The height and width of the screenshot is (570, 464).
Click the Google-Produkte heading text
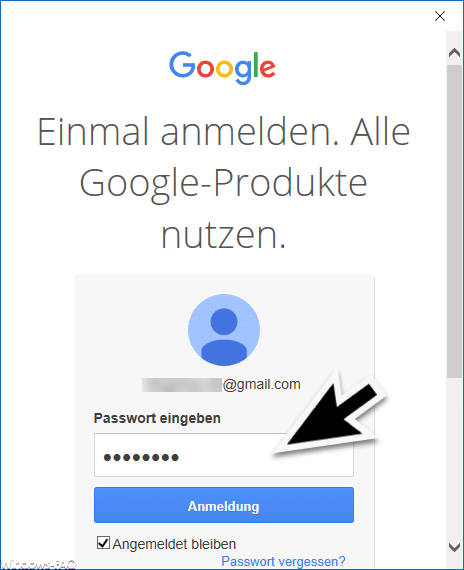(x=223, y=185)
